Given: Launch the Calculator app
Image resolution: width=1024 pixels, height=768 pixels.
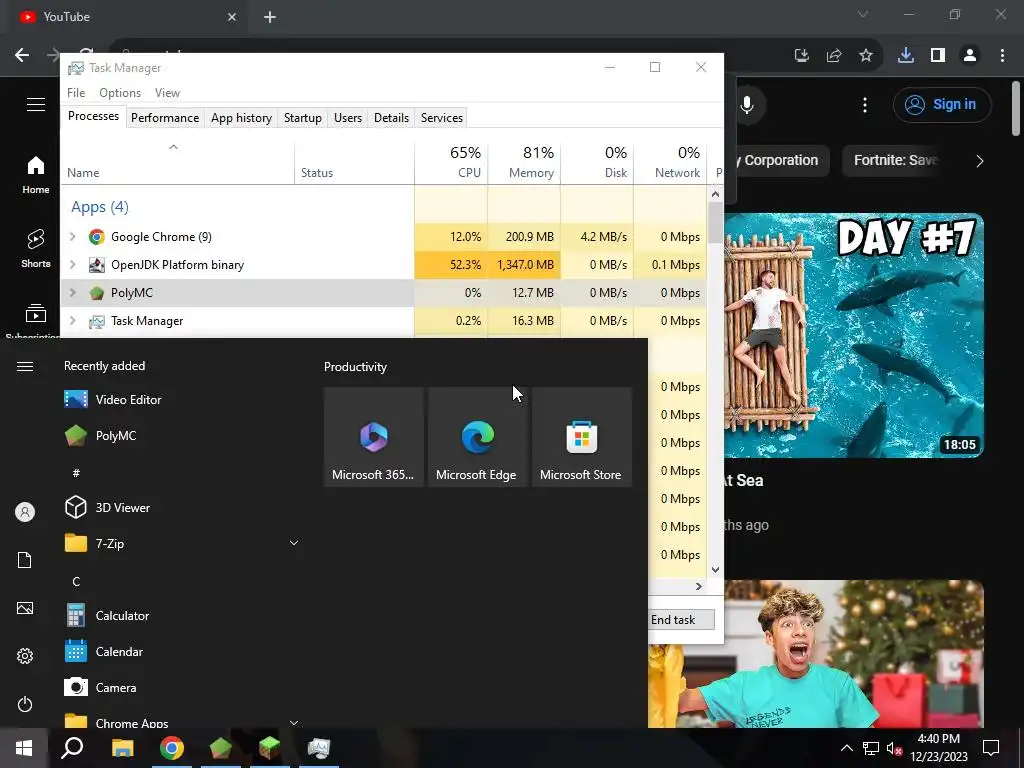Looking at the screenshot, I should coord(106,616).
